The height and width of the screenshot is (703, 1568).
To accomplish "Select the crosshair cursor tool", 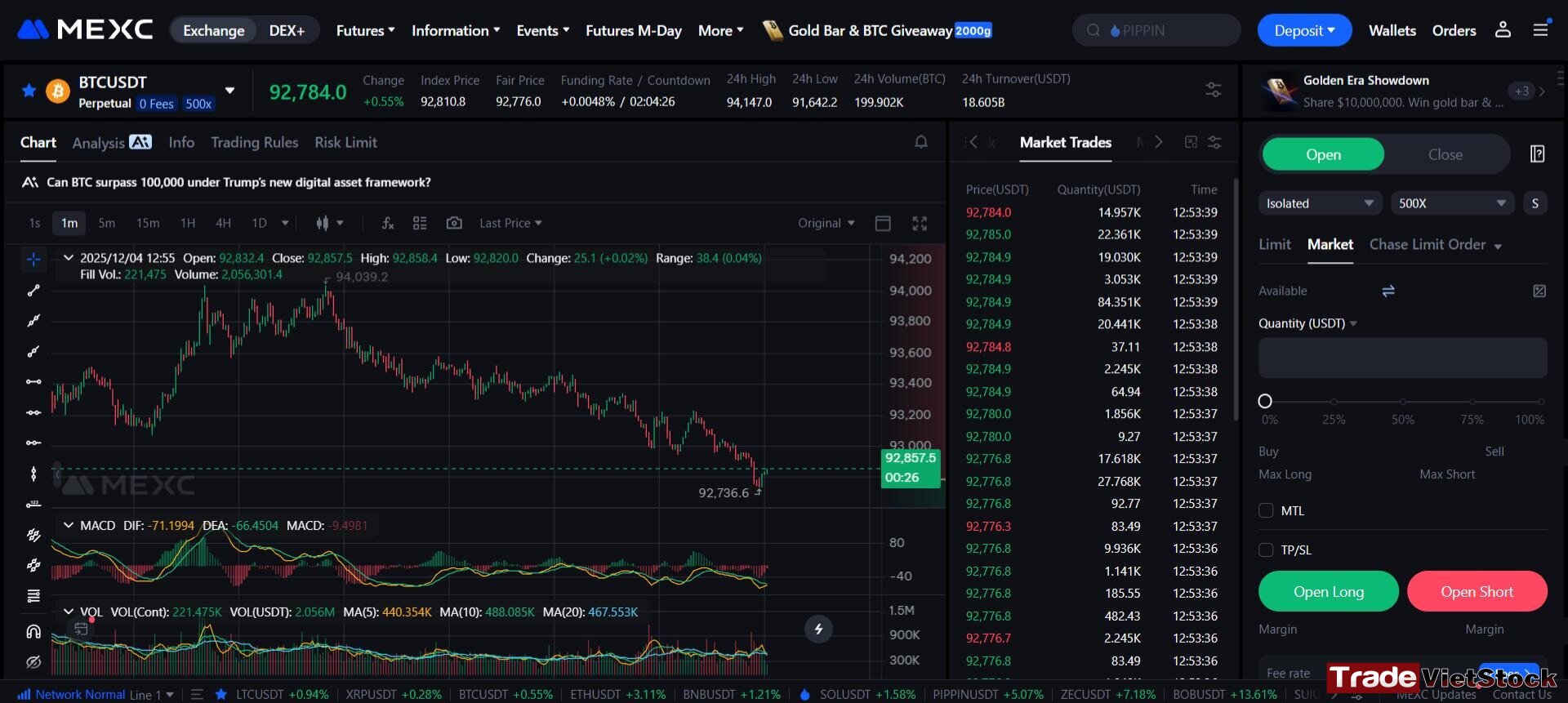I will click(x=33, y=260).
